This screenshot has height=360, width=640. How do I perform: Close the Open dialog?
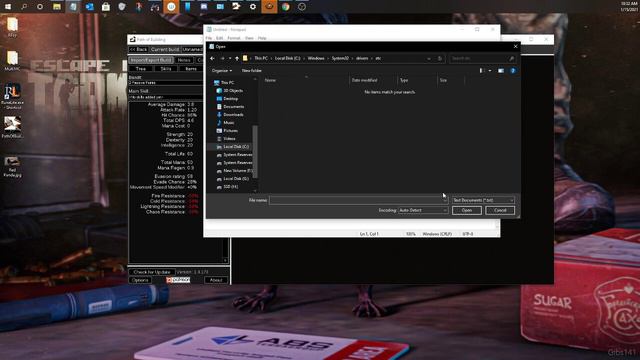tap(516, 47)
